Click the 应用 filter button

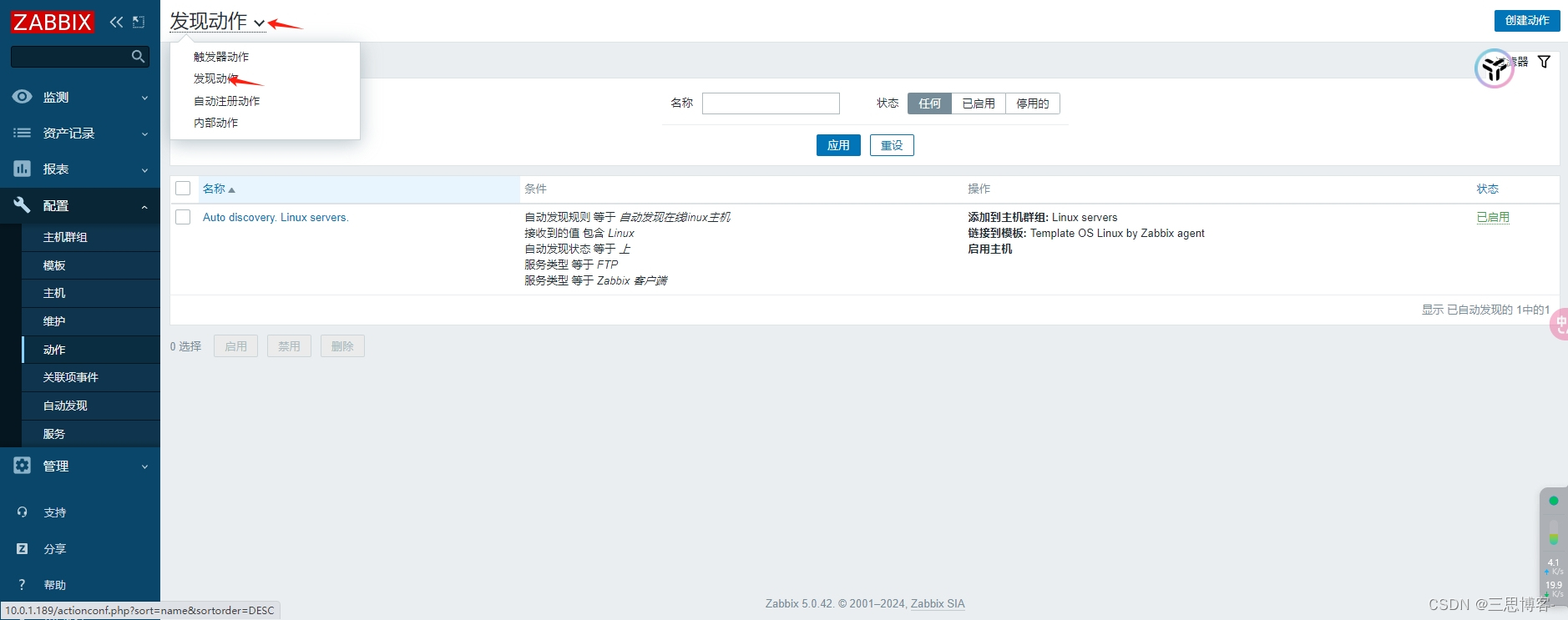(838, 145)
